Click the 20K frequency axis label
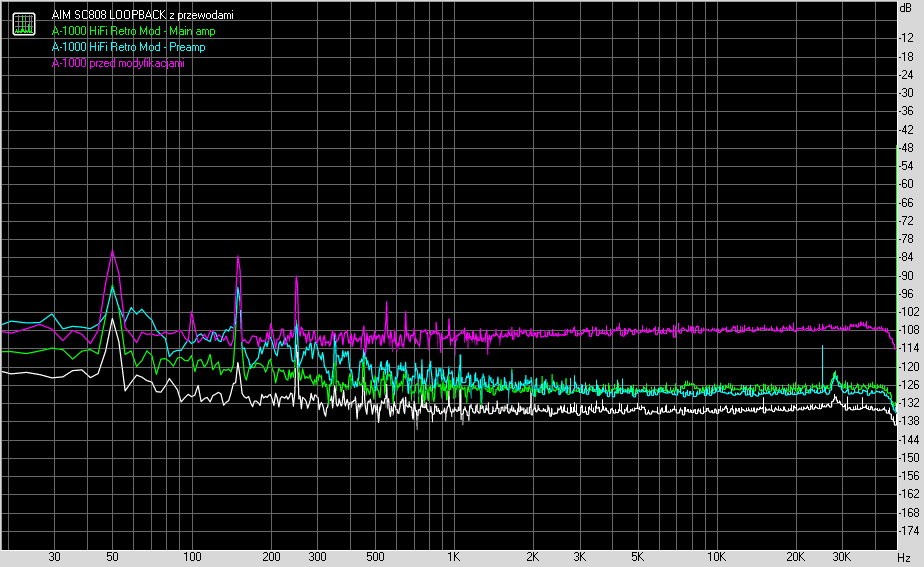 (x=796, y=556)
